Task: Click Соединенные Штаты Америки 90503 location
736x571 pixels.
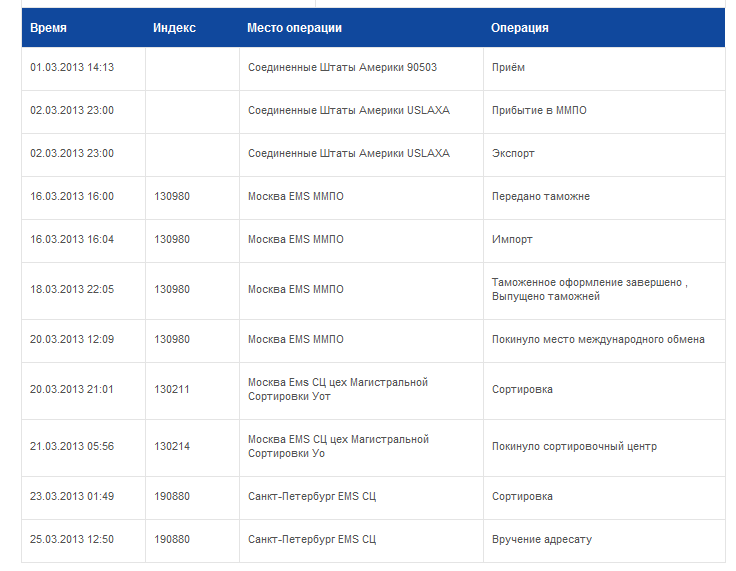Action: click(x=342, y=67)
